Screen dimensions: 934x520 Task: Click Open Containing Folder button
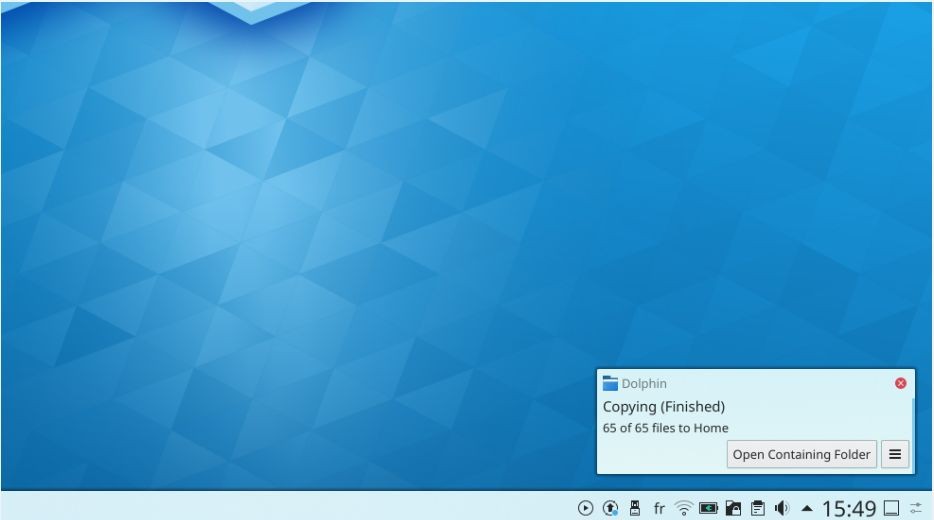(x=801, y=454)
